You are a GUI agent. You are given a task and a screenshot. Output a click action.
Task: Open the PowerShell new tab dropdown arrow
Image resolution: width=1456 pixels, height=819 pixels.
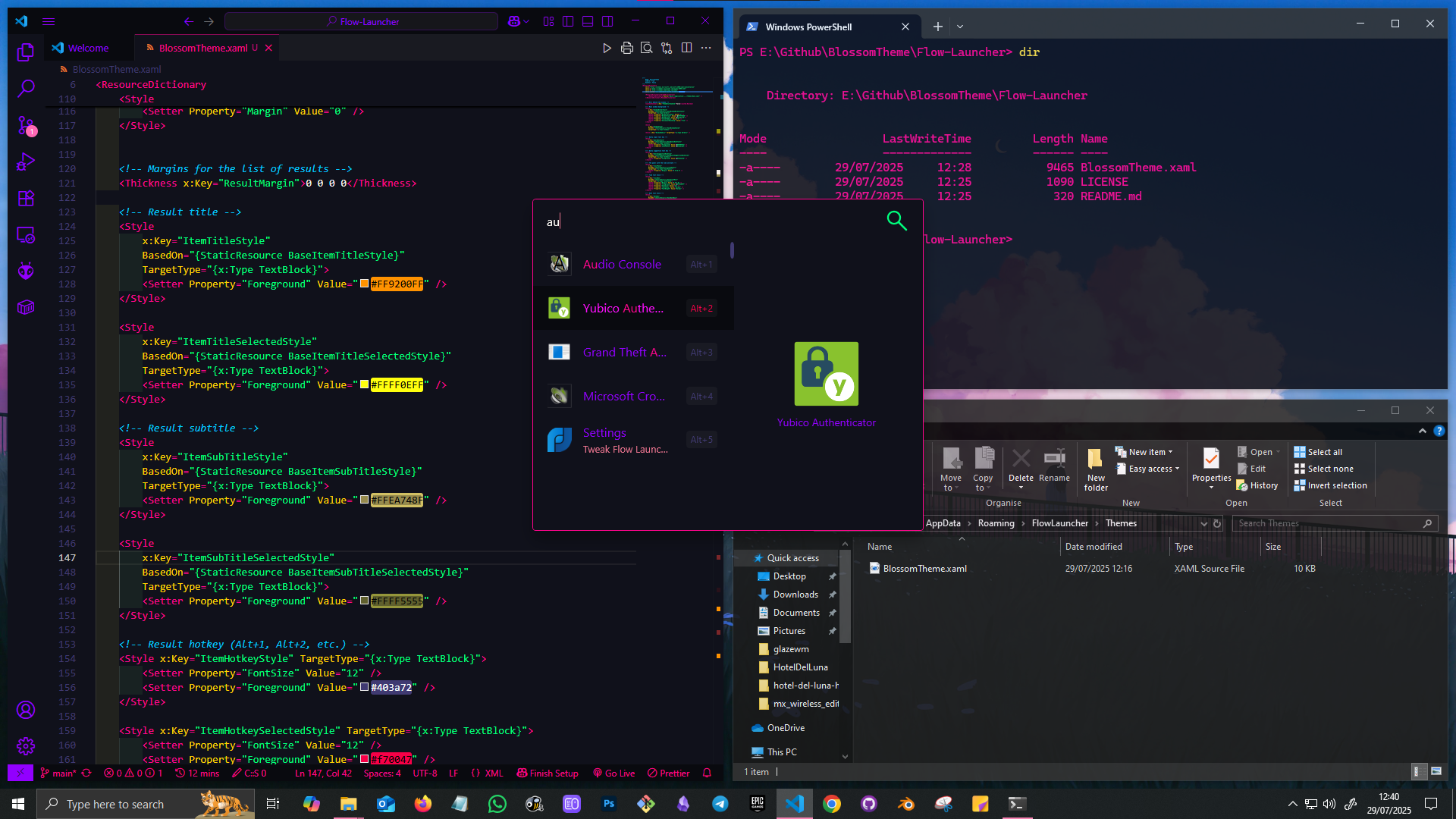tap(960, 27)
